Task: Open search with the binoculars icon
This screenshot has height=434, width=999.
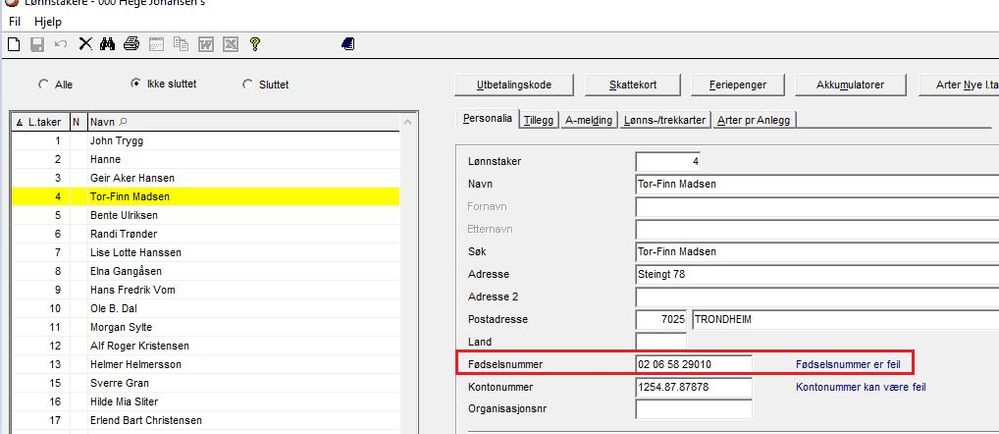Action: click(108, 44)
